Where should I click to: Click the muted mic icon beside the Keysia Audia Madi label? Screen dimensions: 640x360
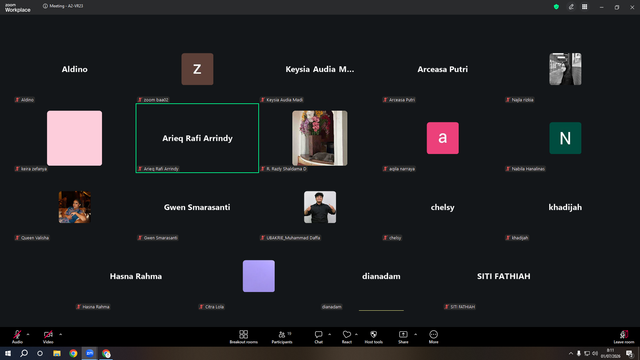point(263,100)
